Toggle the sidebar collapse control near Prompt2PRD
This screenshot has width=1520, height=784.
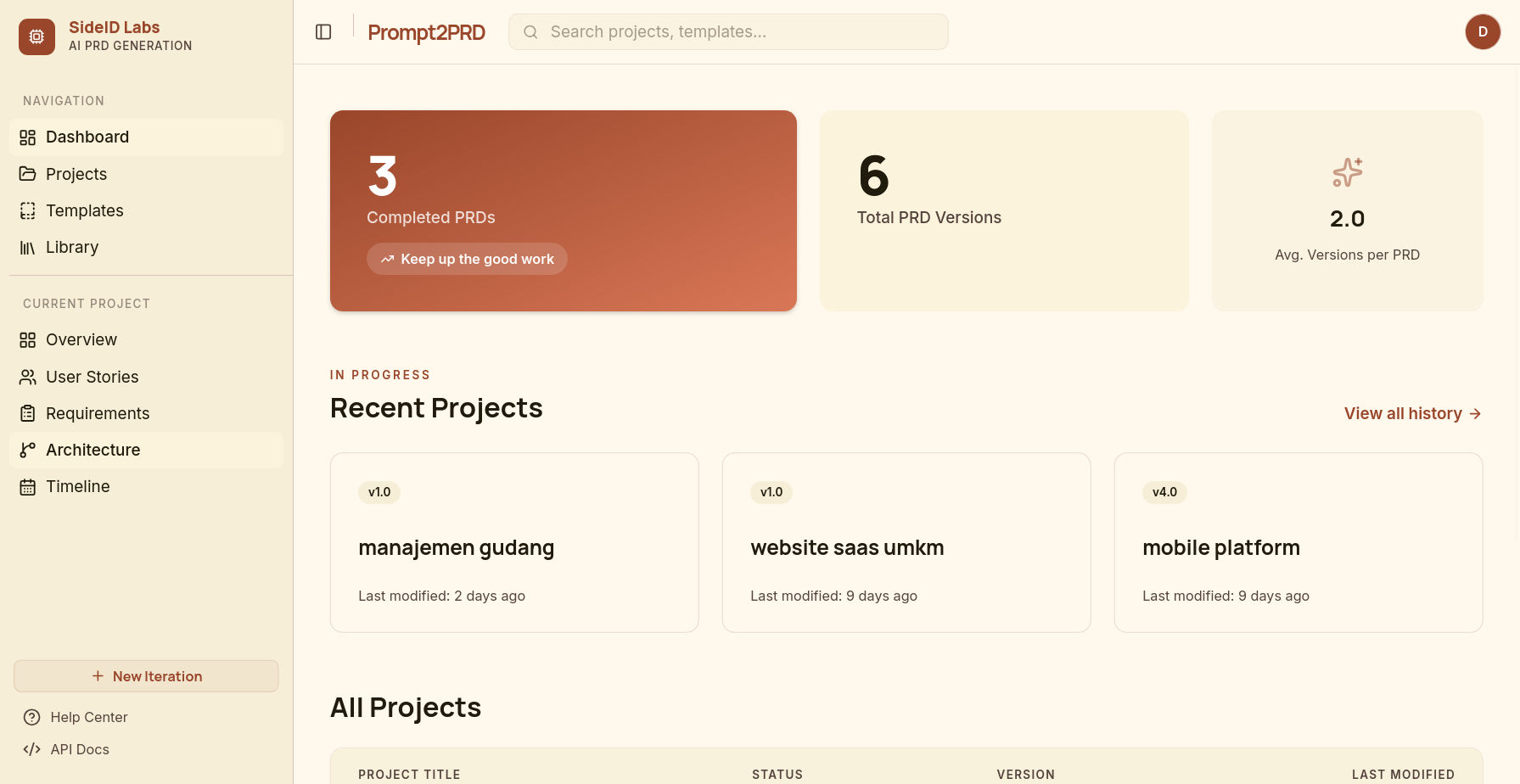pyautogui.click(x=323, y=31)
